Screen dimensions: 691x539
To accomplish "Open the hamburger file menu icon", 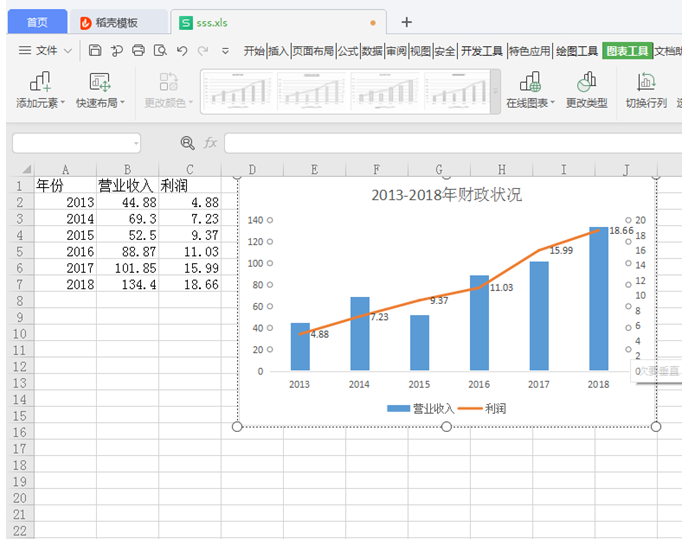I will [x=25, y=50].
